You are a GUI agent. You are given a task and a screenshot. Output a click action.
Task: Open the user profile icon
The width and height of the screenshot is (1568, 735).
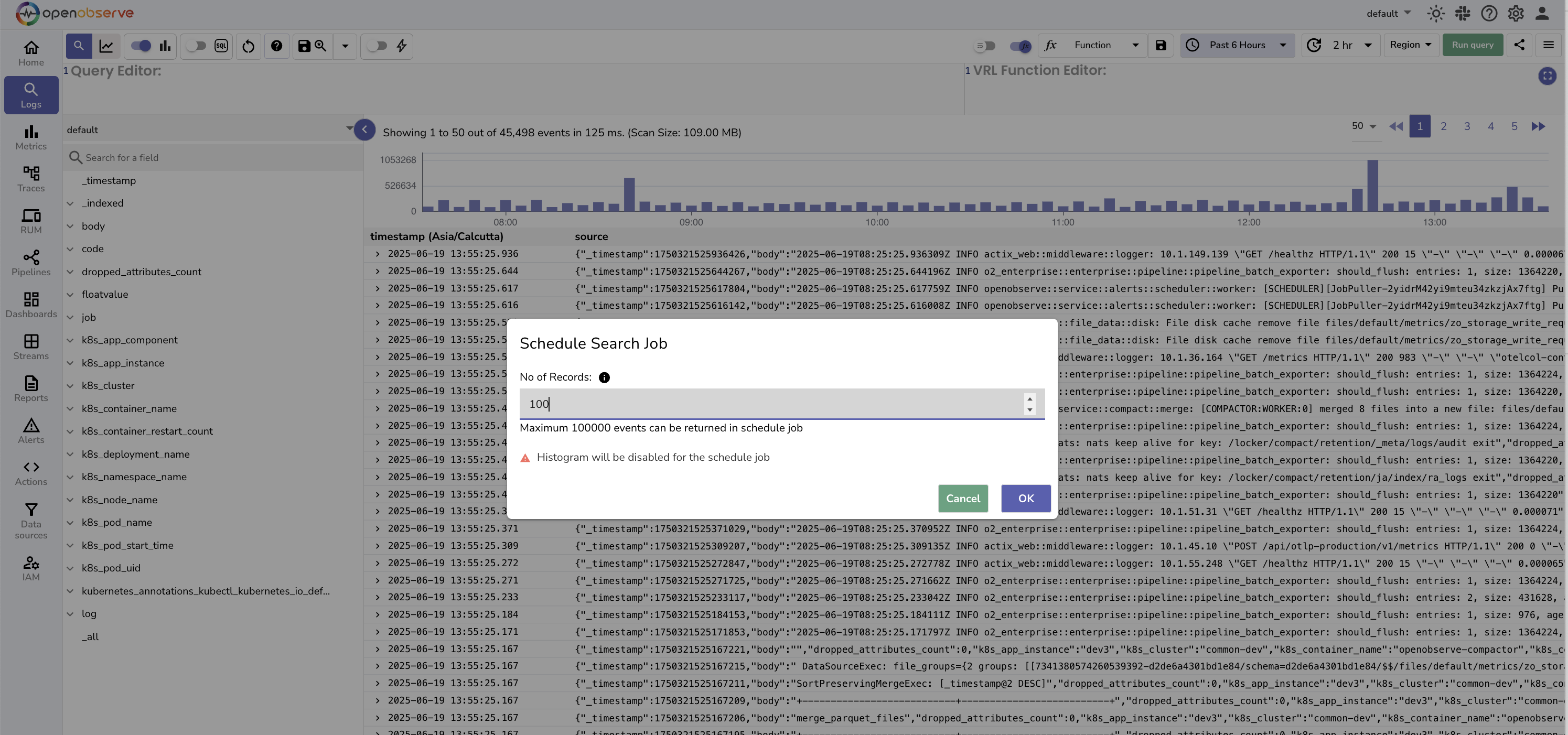tap(1542, 14)
